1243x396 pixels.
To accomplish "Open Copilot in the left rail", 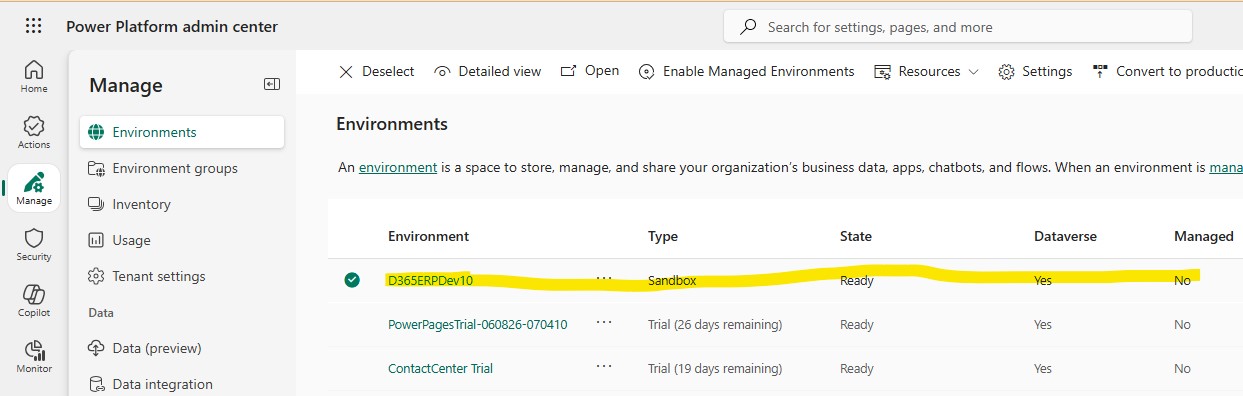I will coord(34,301).
